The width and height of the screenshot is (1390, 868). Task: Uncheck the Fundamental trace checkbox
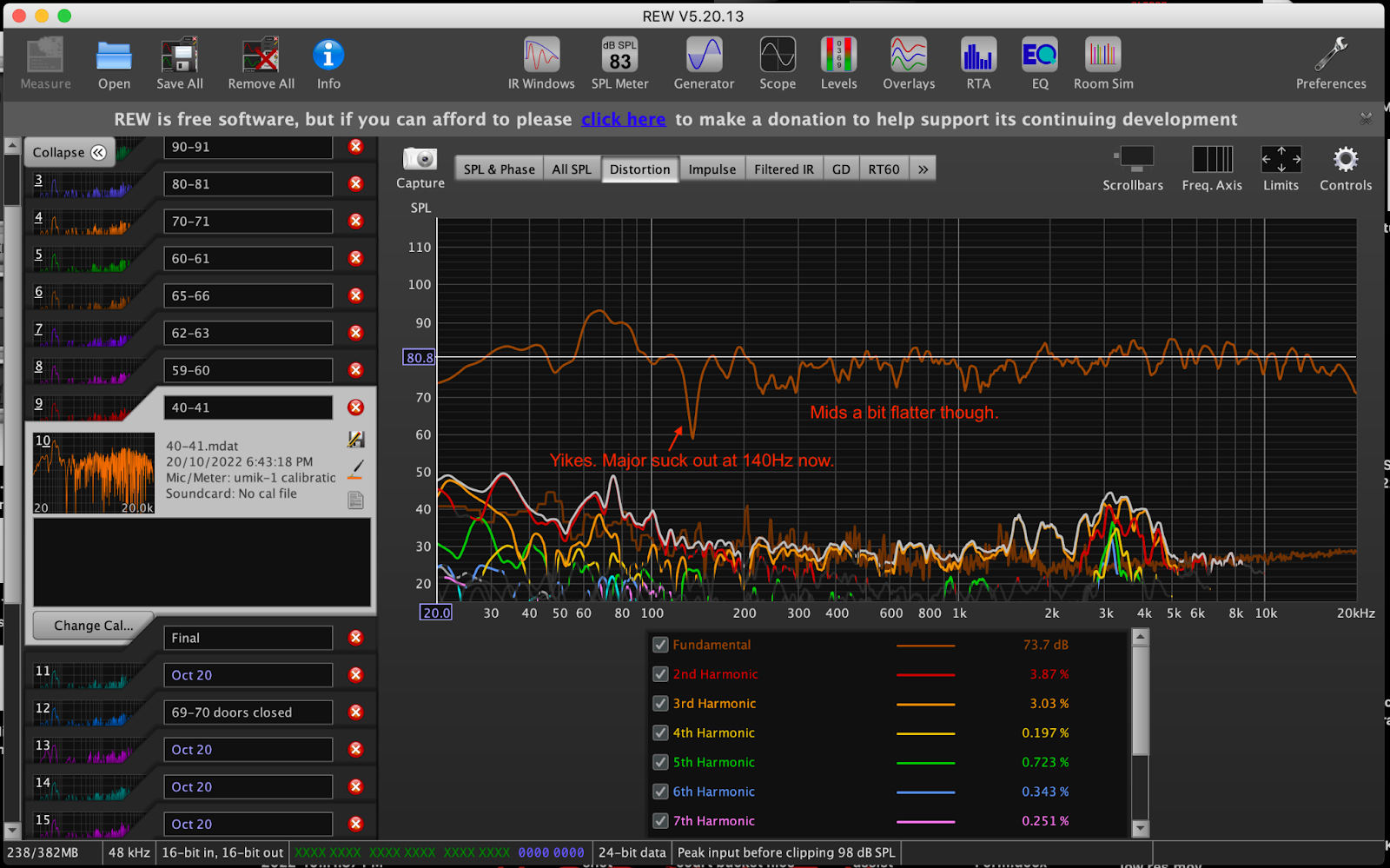pos(660,645)
